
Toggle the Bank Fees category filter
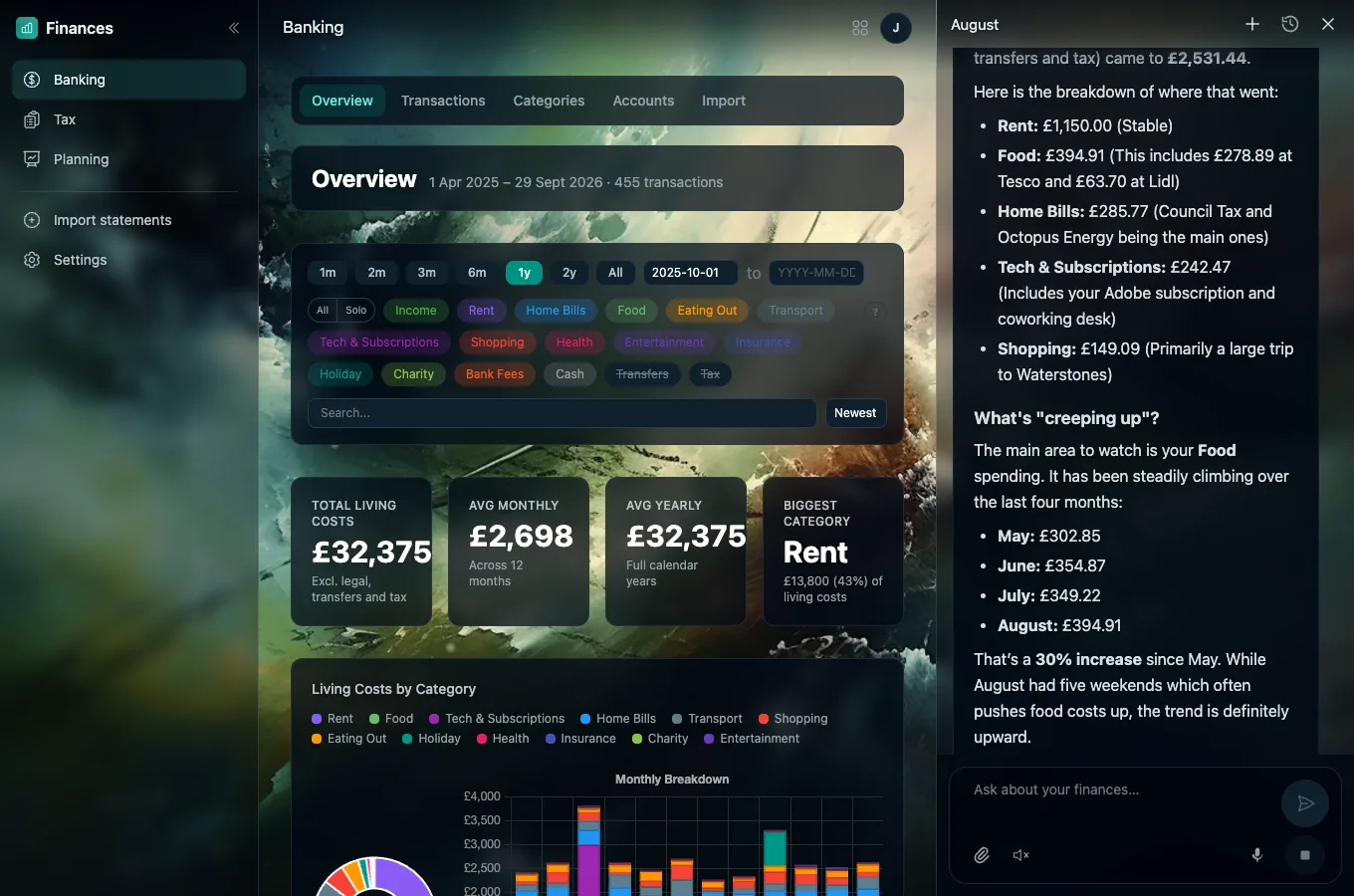point(495,374)
